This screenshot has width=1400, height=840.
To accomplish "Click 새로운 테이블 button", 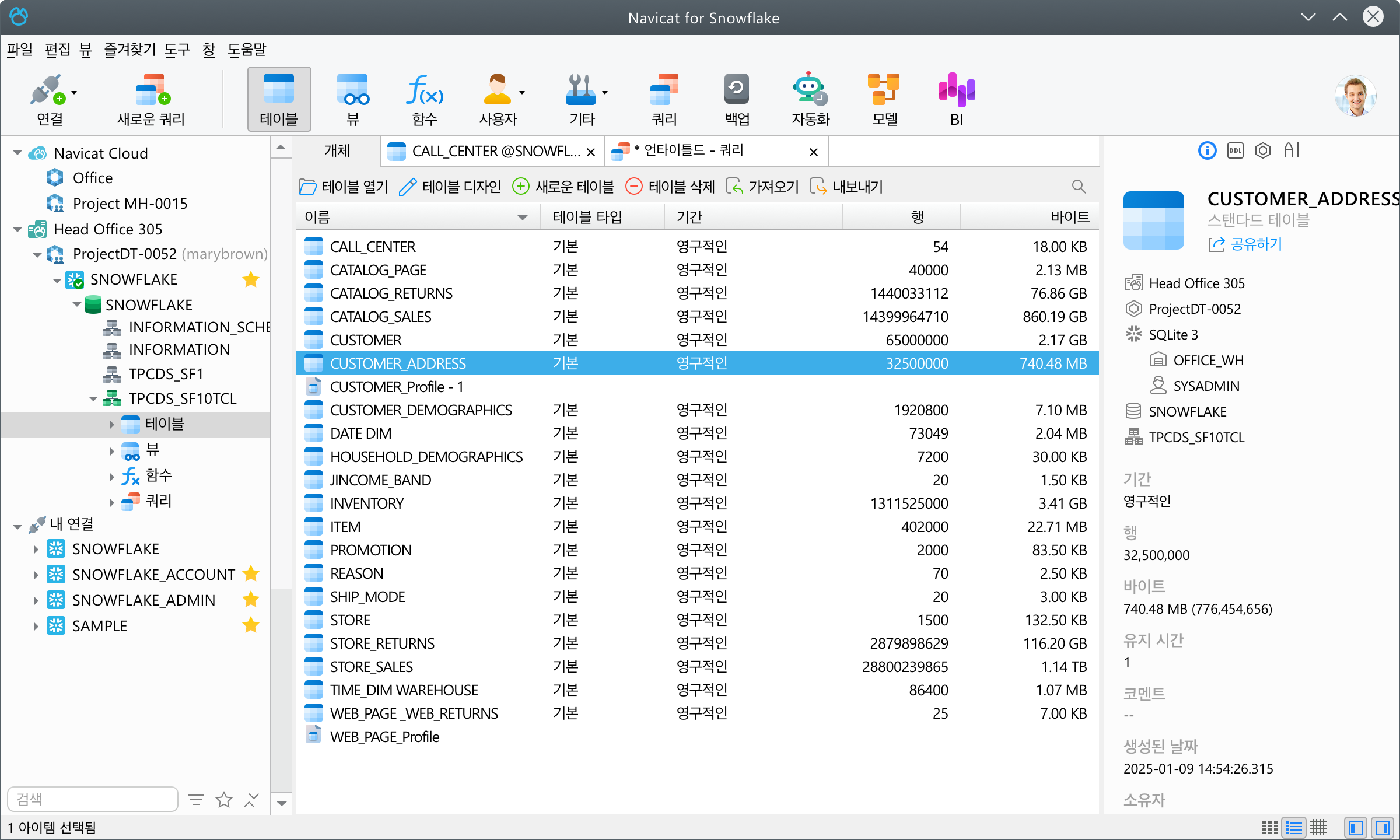I will pyautogui.click(x=563, y=187).
